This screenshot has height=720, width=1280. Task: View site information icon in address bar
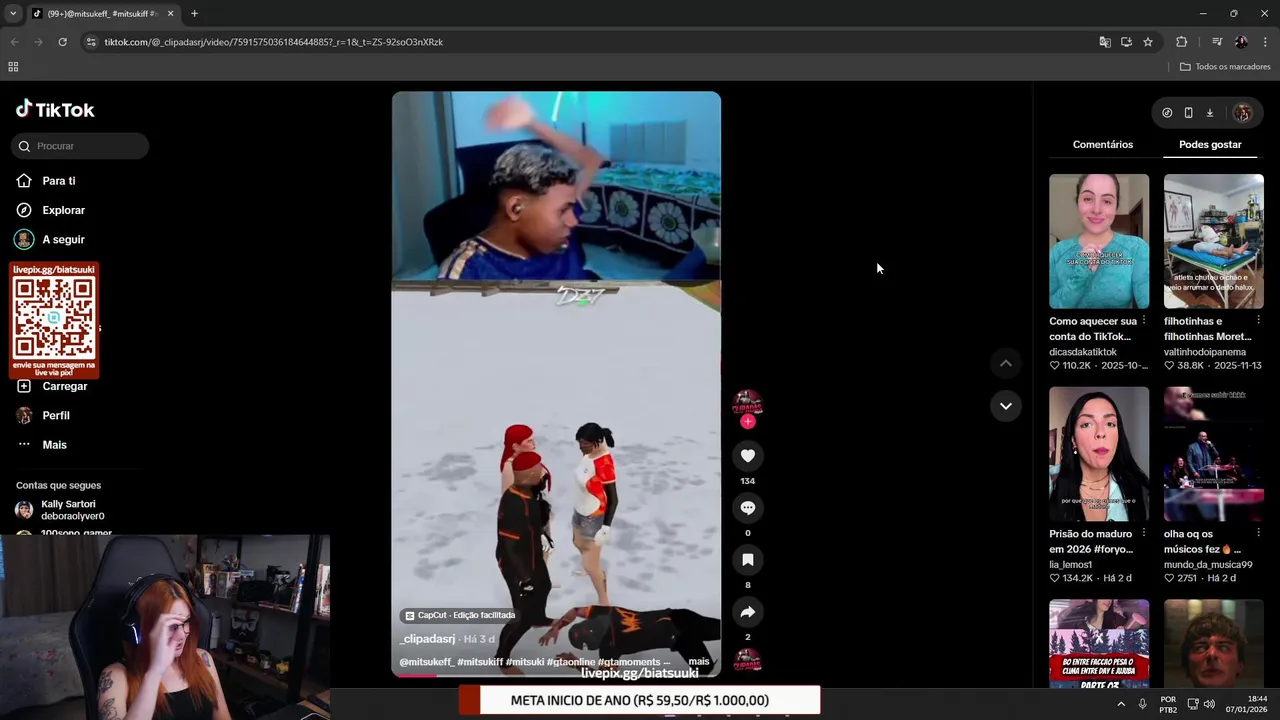91,42
